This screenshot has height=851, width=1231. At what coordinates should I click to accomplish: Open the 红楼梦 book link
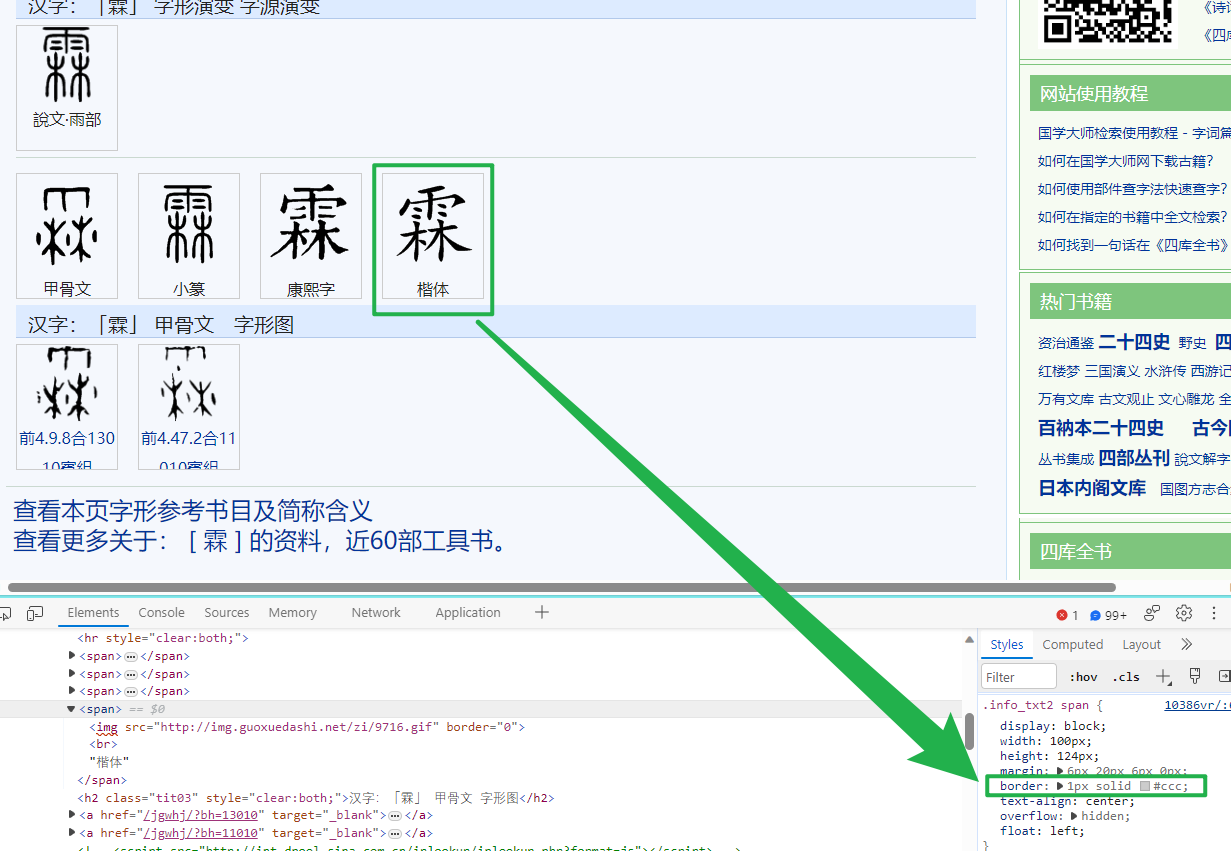tap(1059, 371)
